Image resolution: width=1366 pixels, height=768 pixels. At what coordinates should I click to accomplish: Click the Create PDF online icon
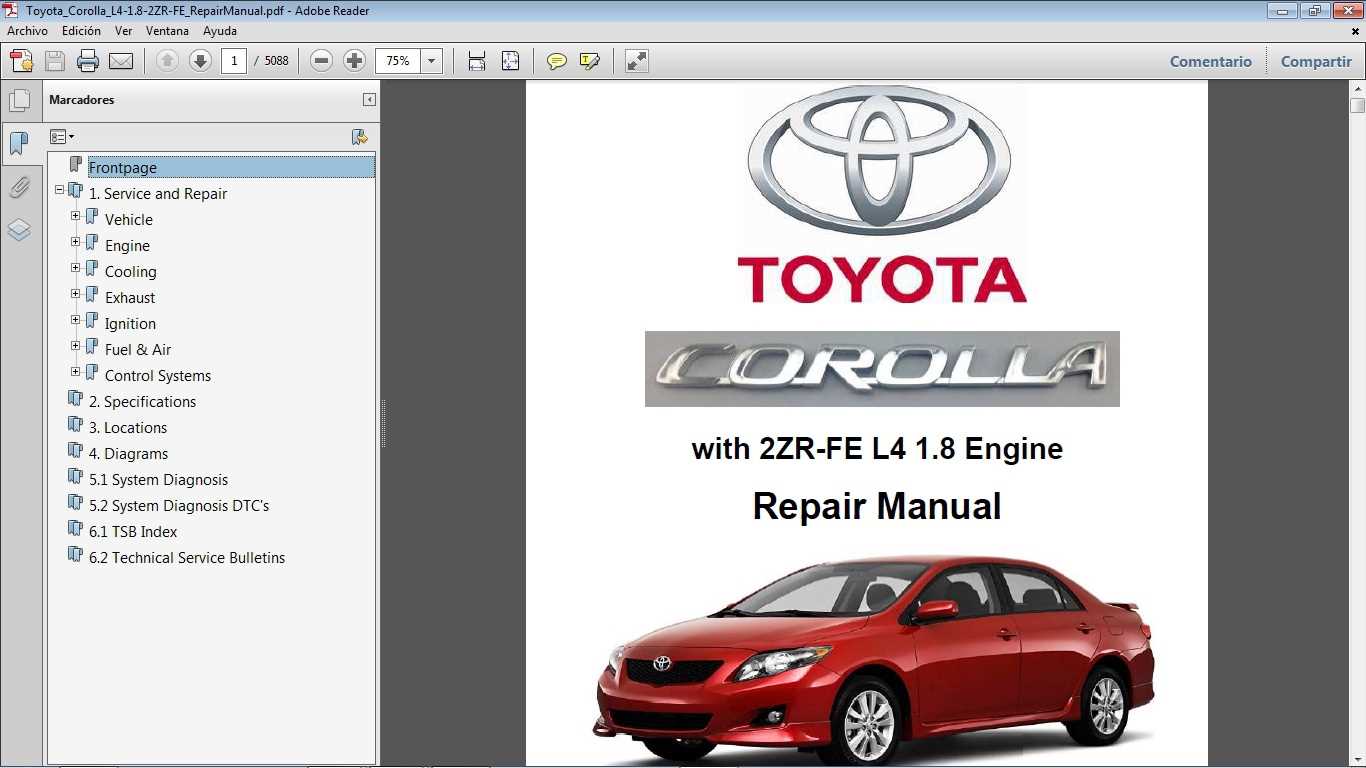21,61
